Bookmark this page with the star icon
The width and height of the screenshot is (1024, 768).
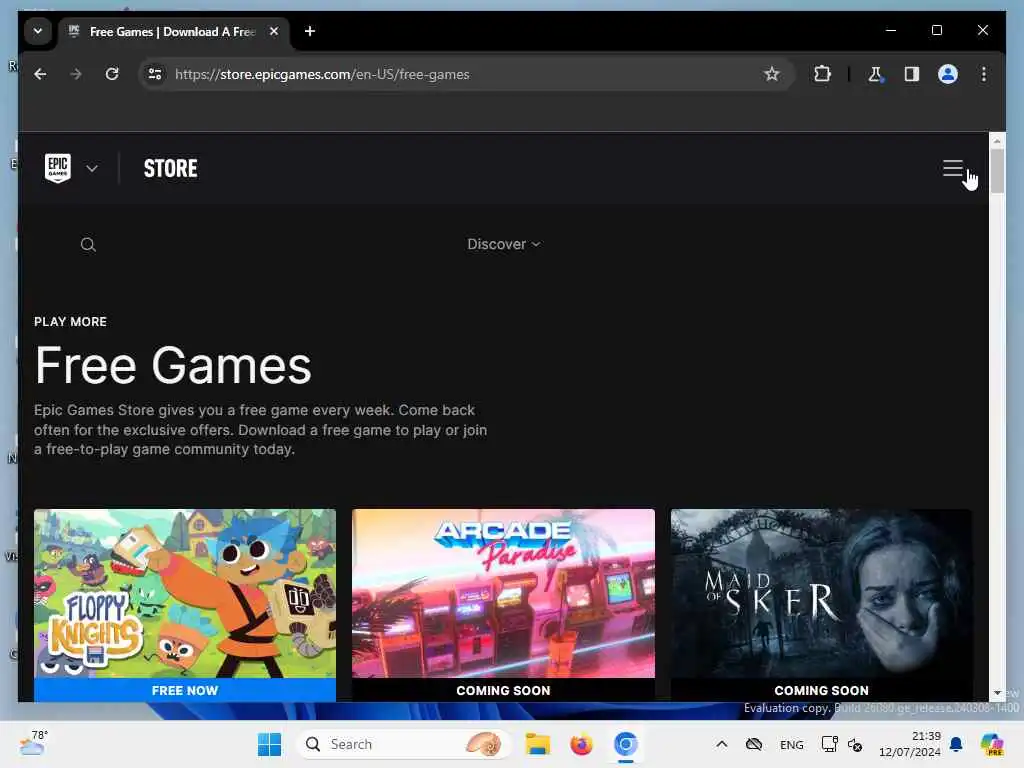(x=771, y=74)
